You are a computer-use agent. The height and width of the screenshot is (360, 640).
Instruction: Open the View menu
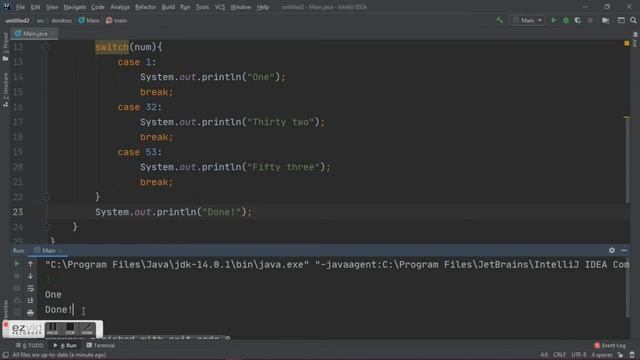52,7
